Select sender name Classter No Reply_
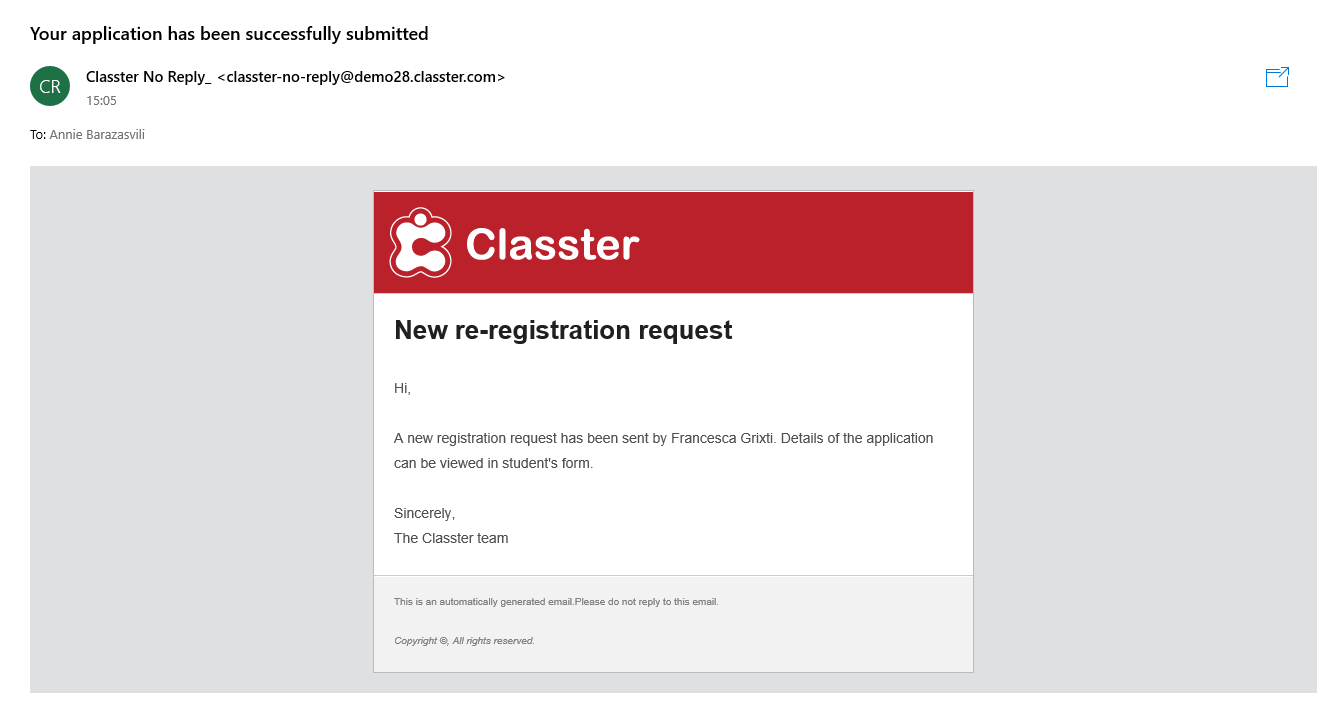The height and width of the screenshot is (705, 1327). pyautogui.click(x=149, y=77)
